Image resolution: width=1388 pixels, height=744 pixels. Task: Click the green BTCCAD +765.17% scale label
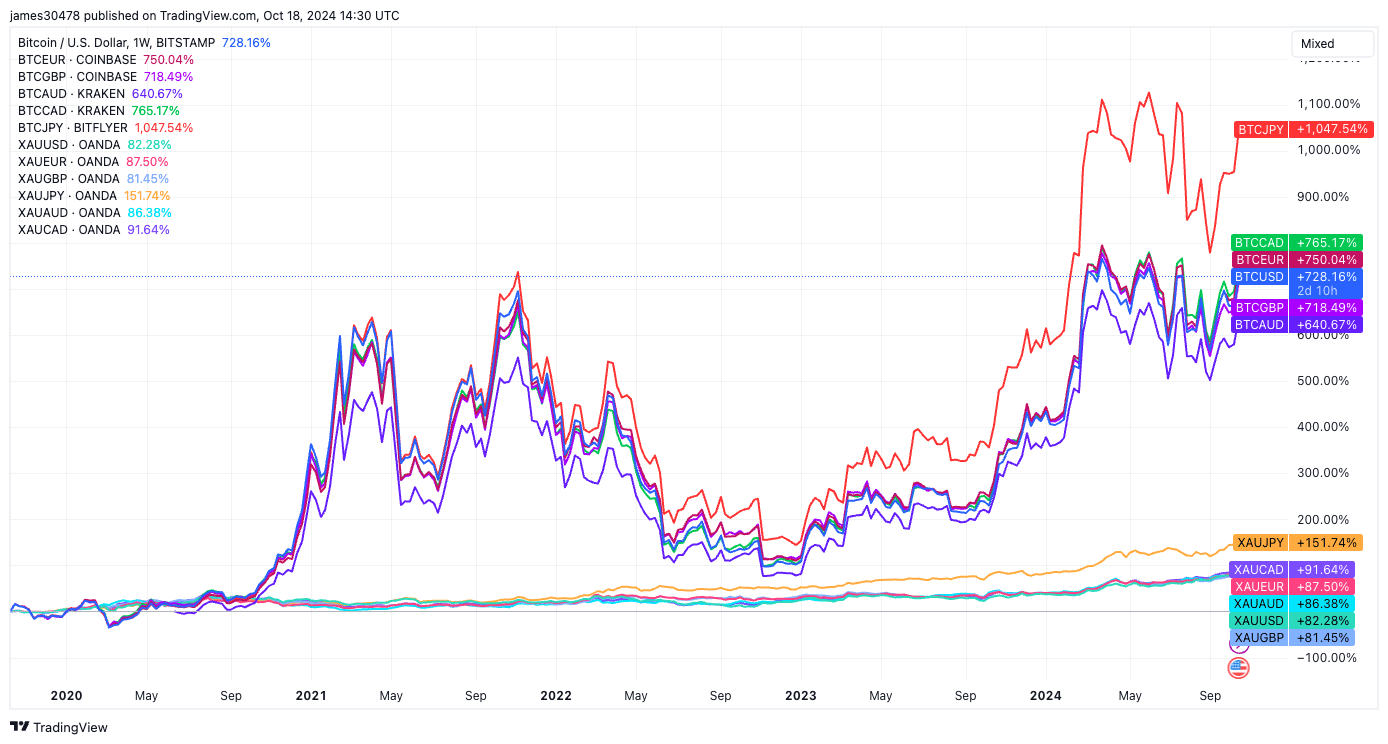[x=1296, y=243]
